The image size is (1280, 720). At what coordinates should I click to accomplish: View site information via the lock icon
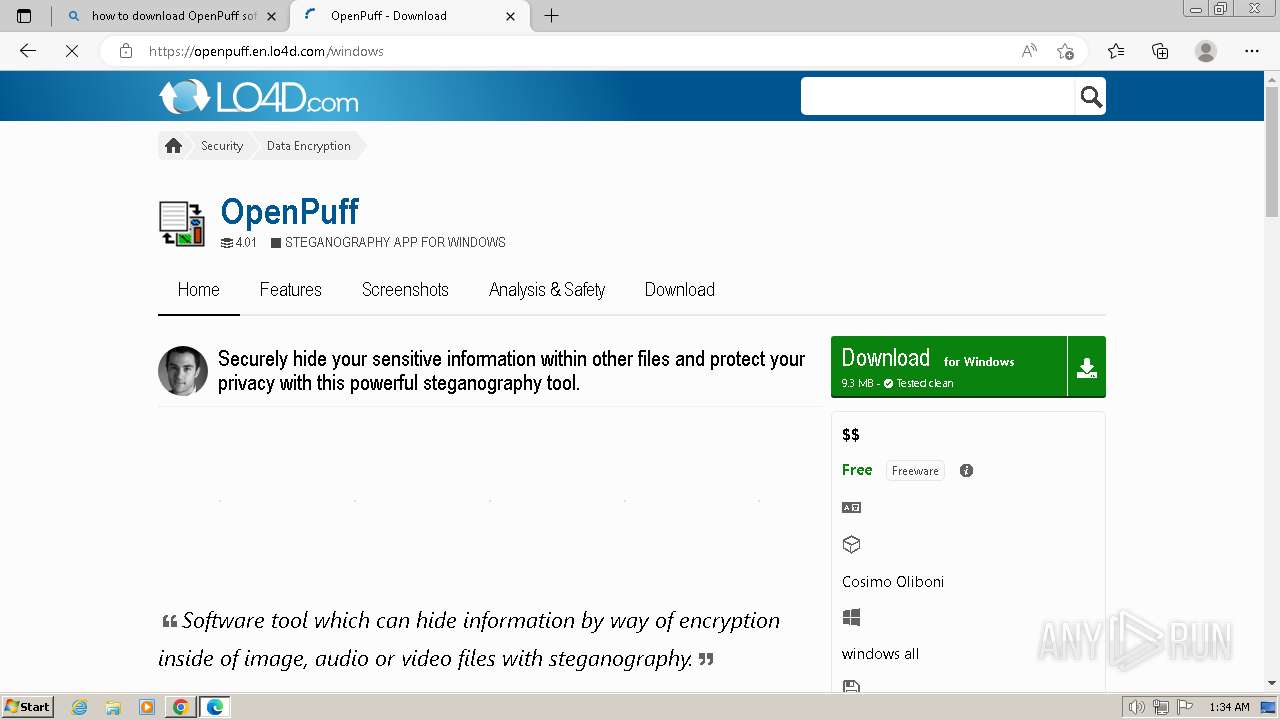(126, 51)
